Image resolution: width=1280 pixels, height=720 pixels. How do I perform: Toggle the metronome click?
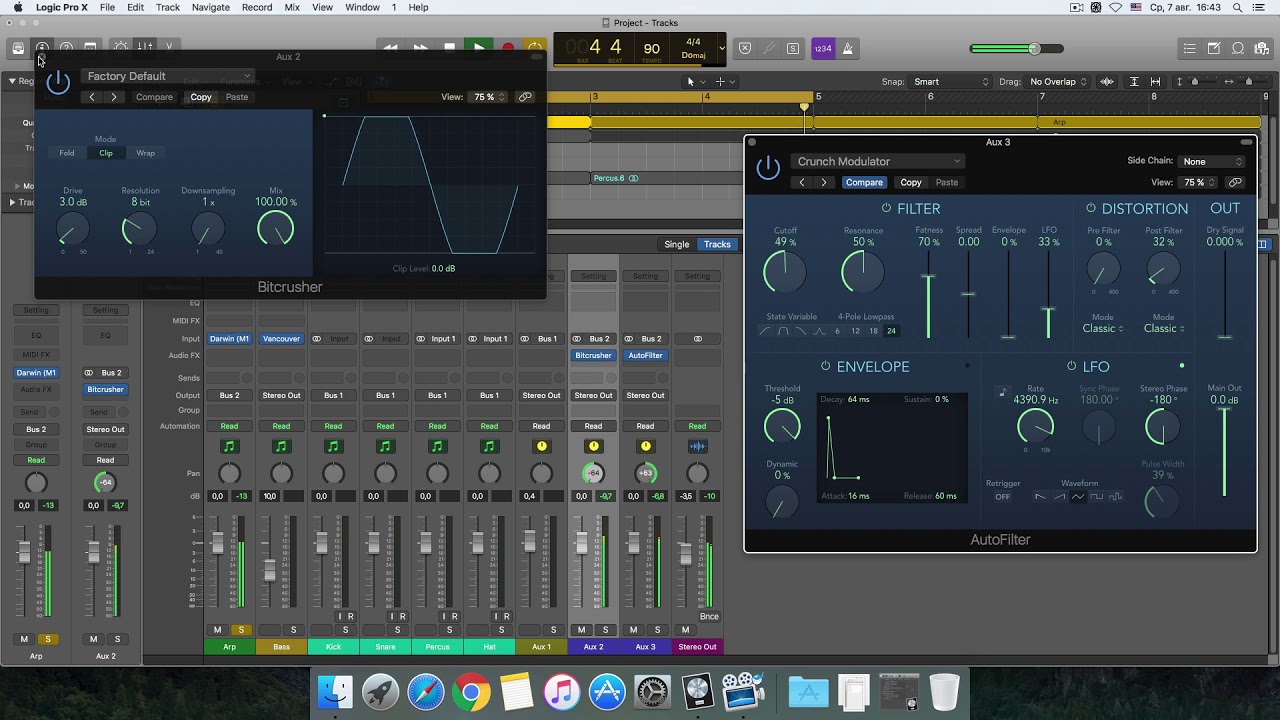click(x=848, y=48)
